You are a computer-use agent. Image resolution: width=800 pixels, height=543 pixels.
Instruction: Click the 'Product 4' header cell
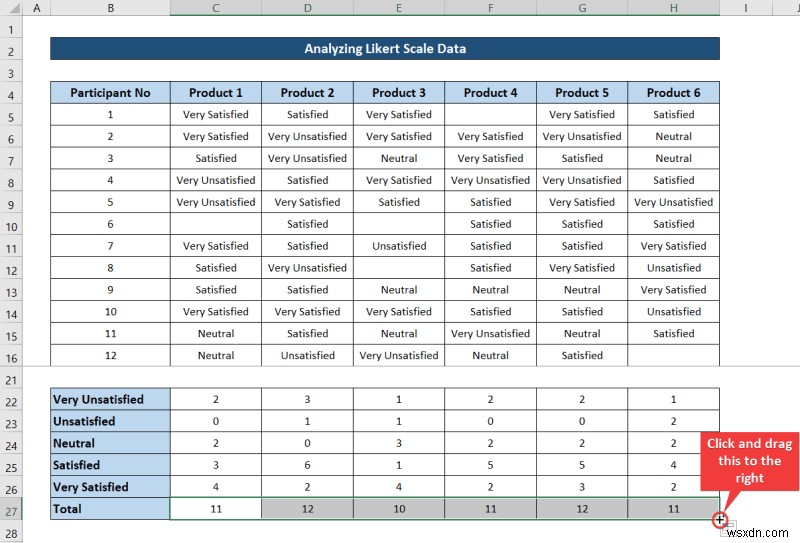(x=490, y=93)
